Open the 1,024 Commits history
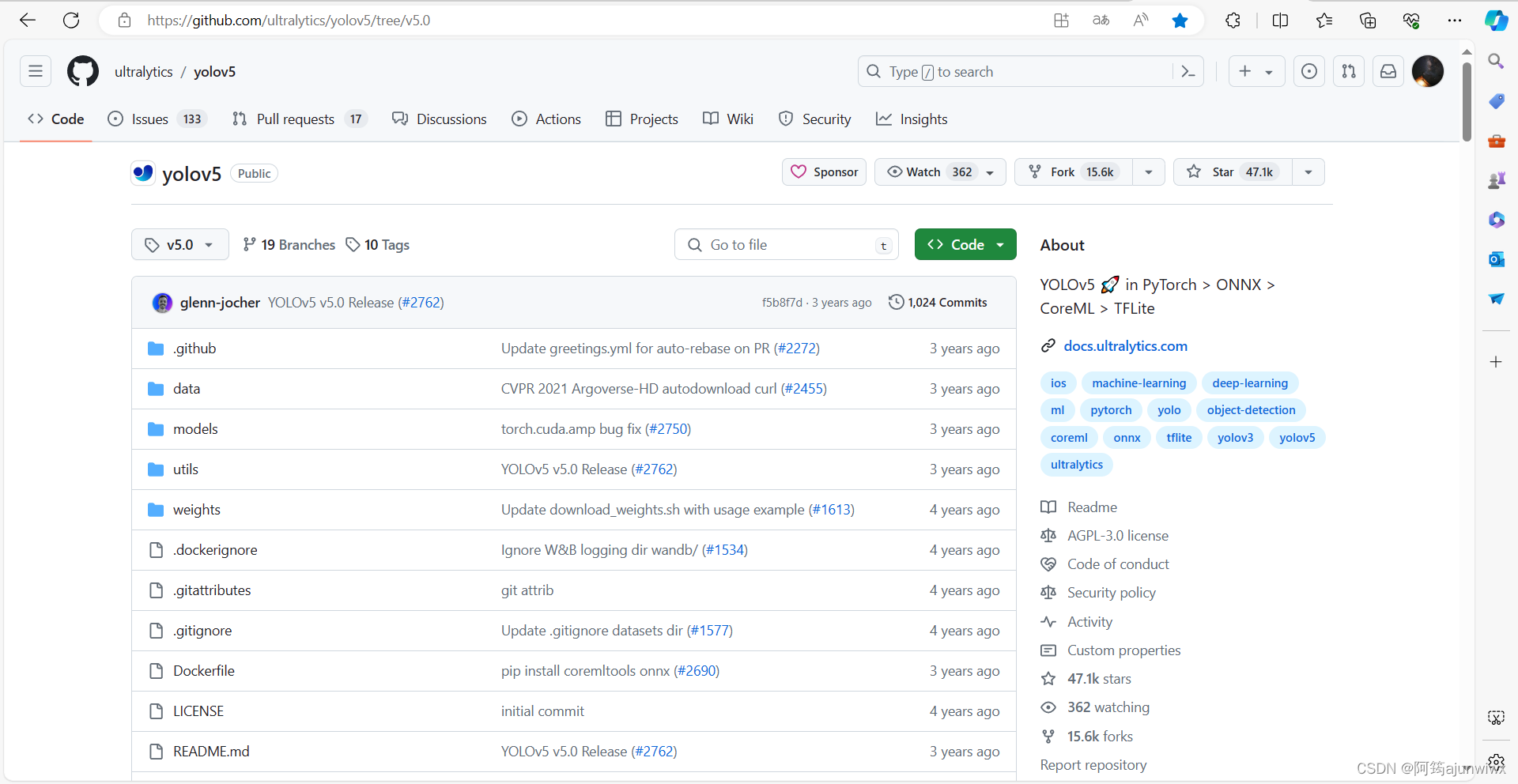1518x784 pixels. pos(938,303)
